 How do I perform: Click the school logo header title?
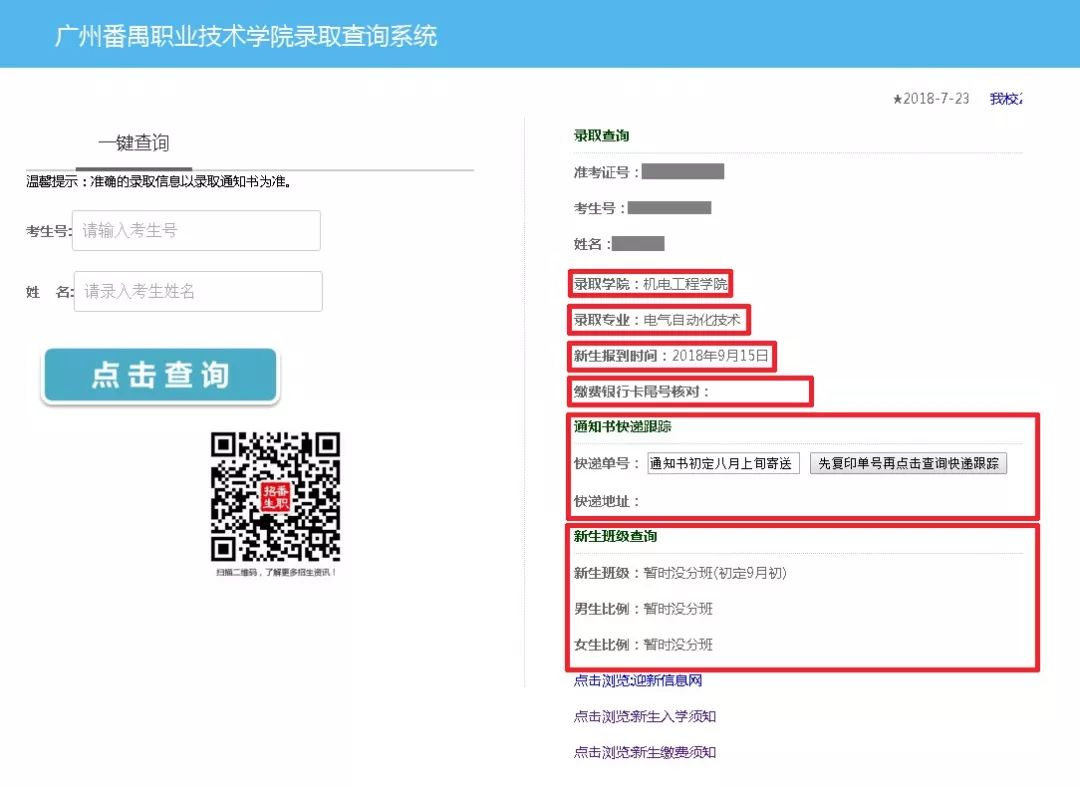click(x=245, y=35)
